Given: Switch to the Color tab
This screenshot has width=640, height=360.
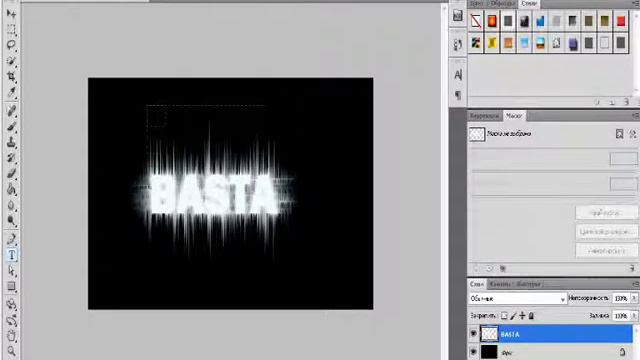Looking at the screenshot, I should [x=476, y=3].
